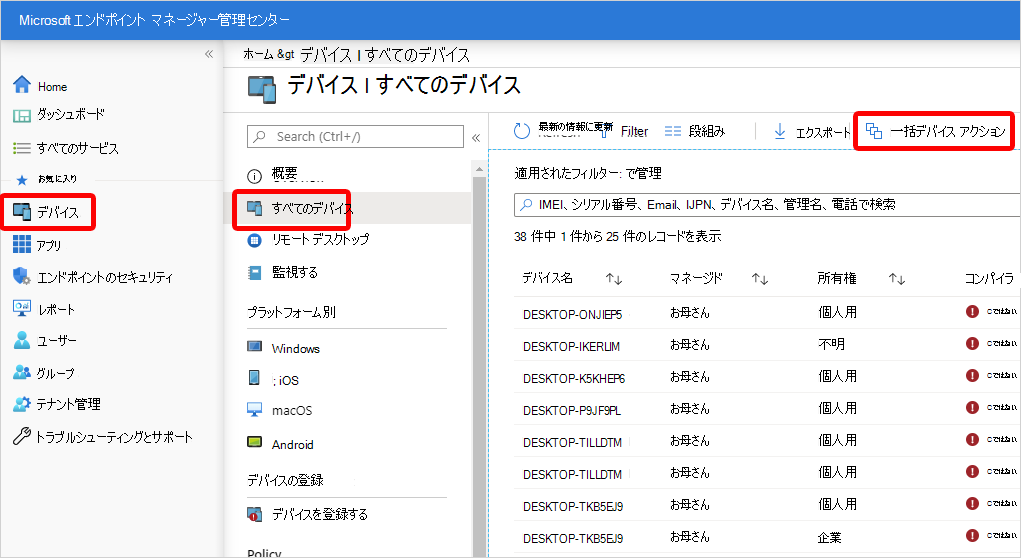Screen dimensions: 1021x558
Task: Collapse the main left navigation pane
Action: coord(209,54)
